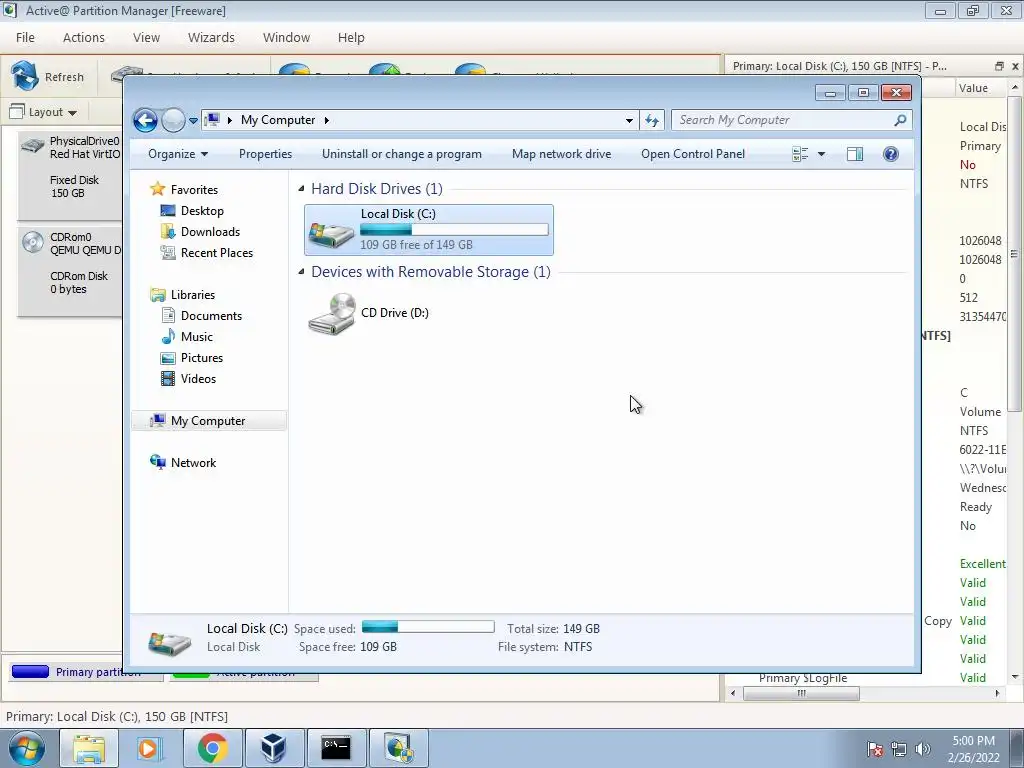Open Windows Explorer from taskbar

[89, 748]
